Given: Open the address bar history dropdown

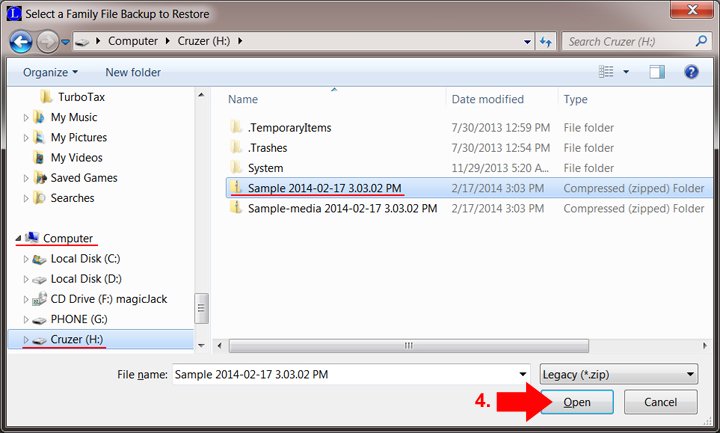Looking at the screenshot, I should [x=527, y=42].
